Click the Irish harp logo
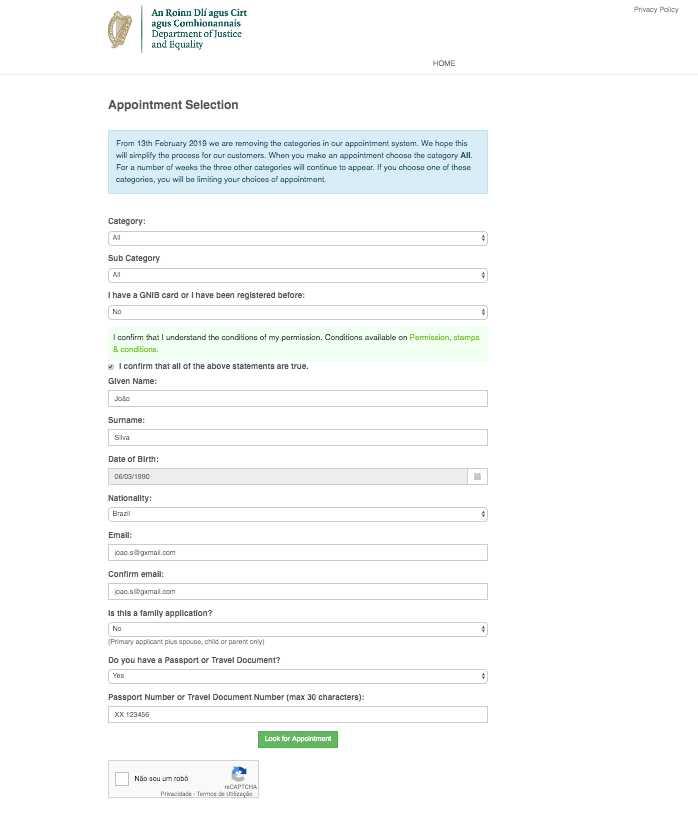 point(120,29)
